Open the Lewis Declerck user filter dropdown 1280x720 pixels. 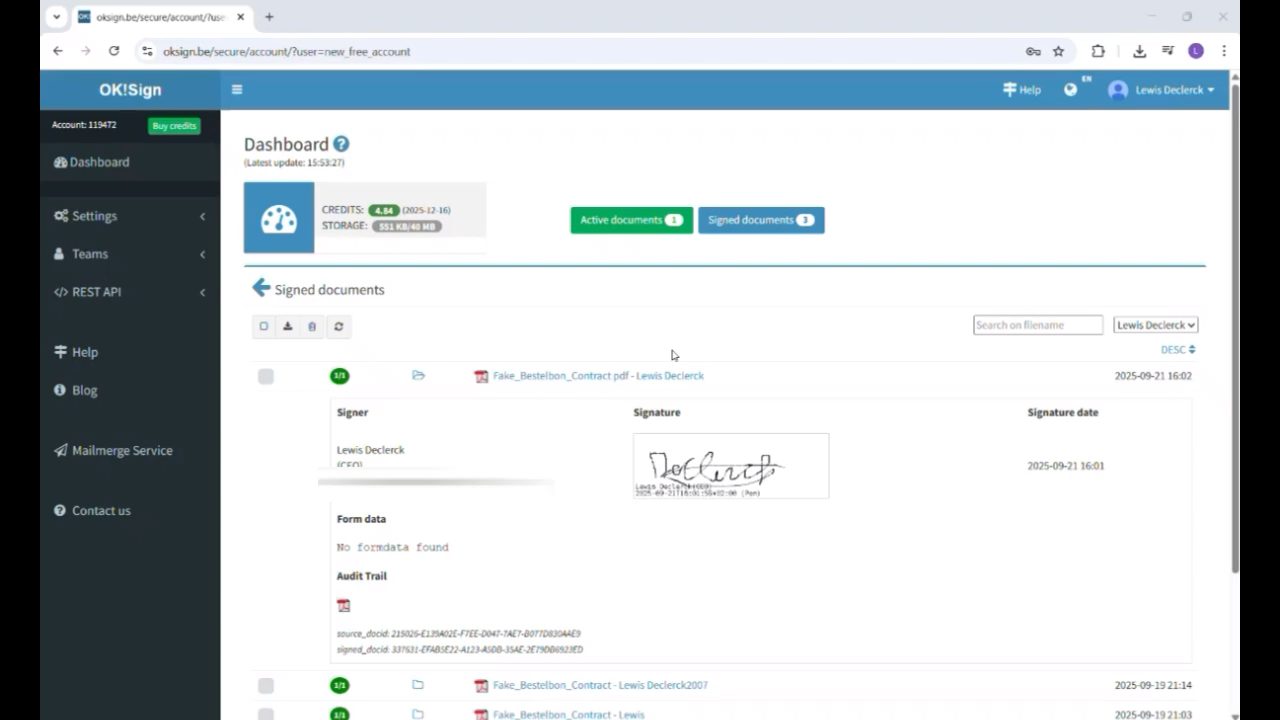point(1155,325)
